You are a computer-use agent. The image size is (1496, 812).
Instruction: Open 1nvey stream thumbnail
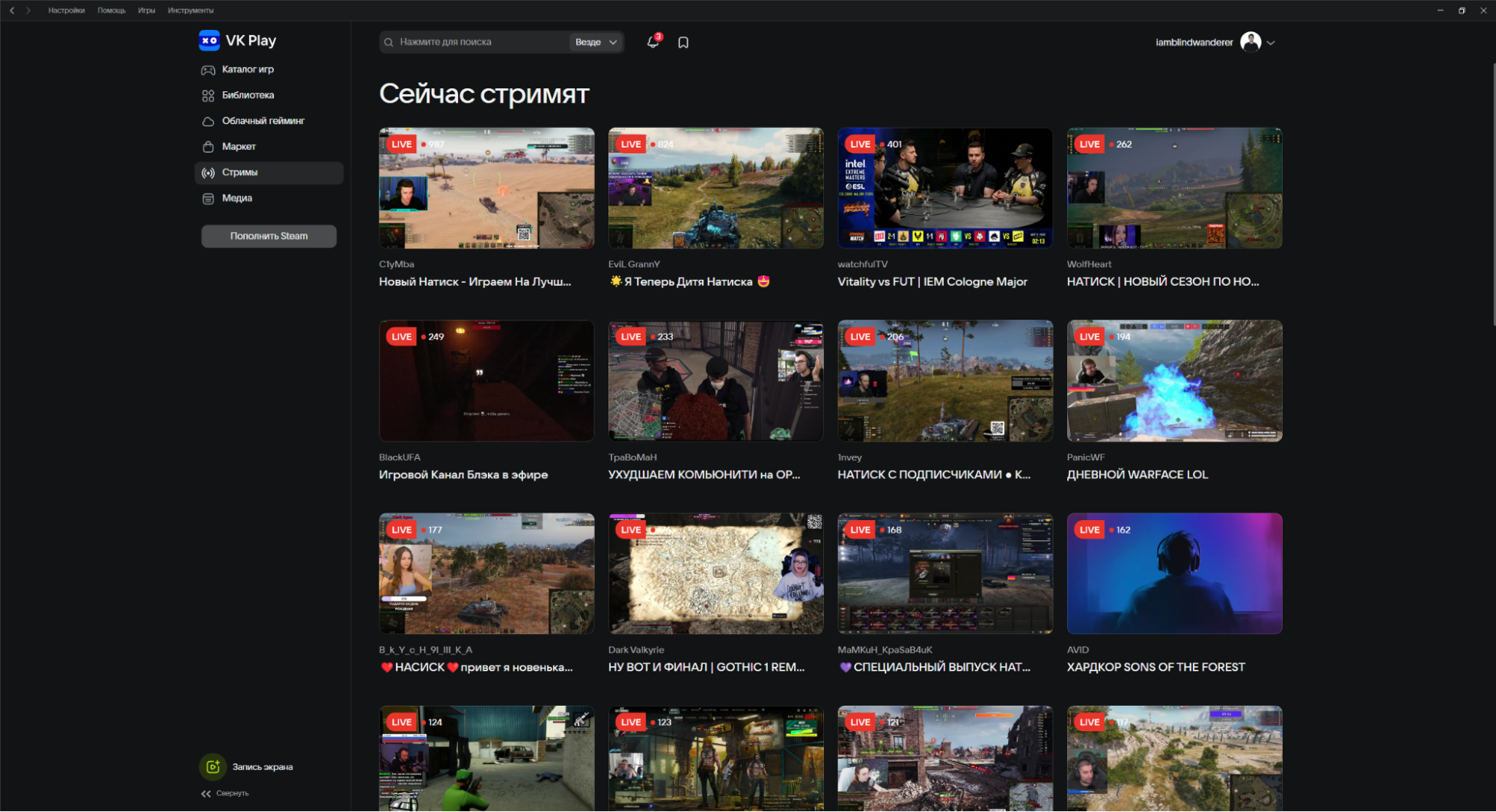tap(945, 381)
